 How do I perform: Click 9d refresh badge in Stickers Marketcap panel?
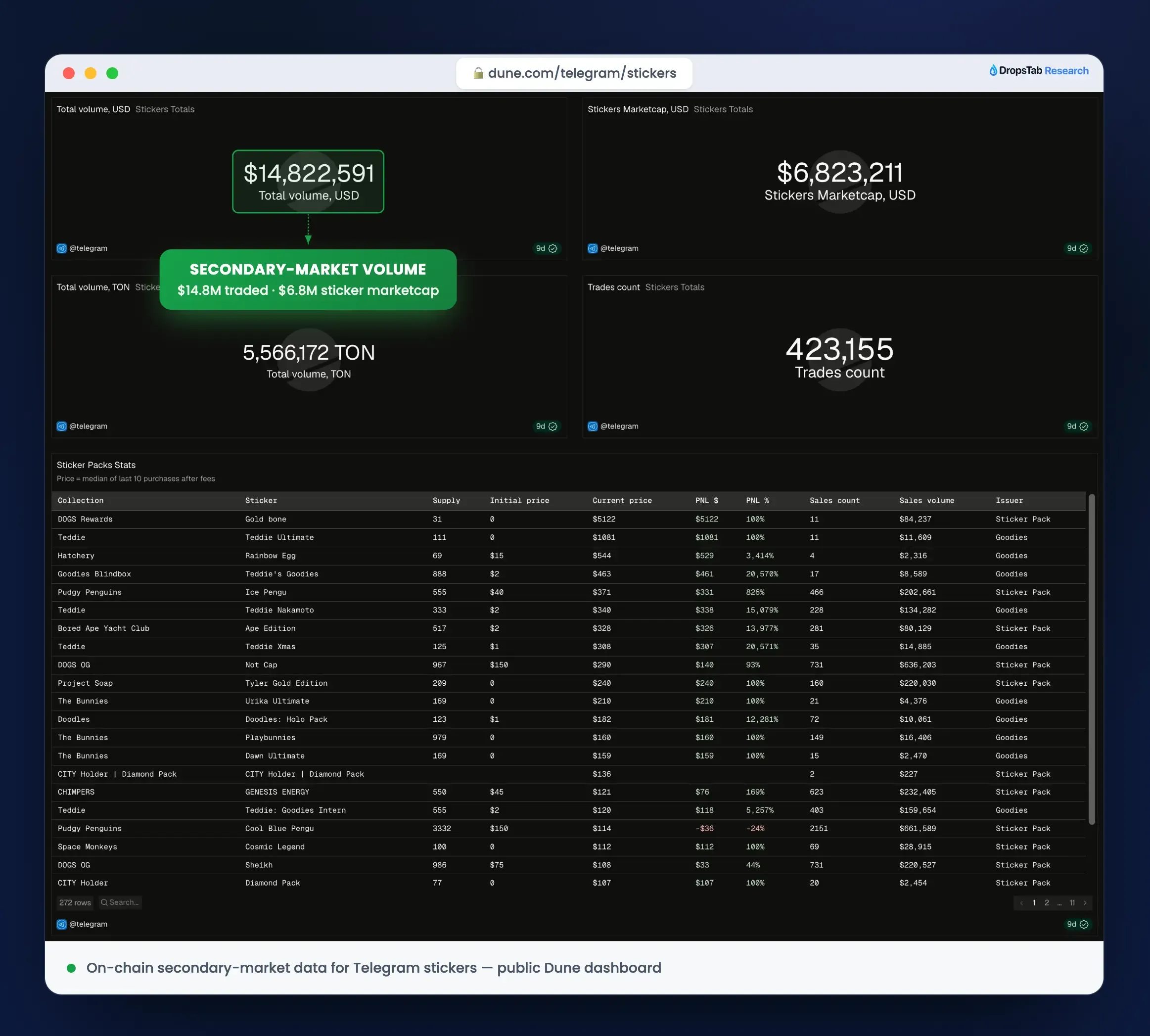[x=1077, y=248]
